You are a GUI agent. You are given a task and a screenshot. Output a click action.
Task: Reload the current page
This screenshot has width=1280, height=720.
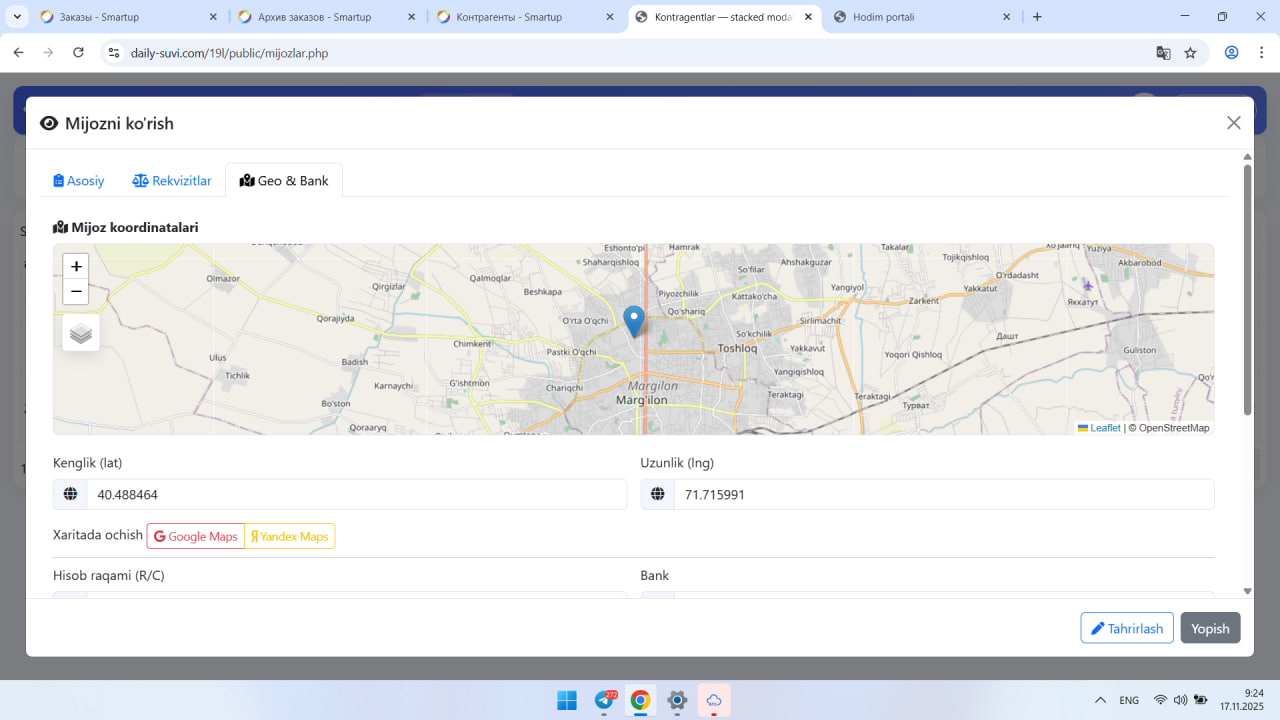coord(78,53)
